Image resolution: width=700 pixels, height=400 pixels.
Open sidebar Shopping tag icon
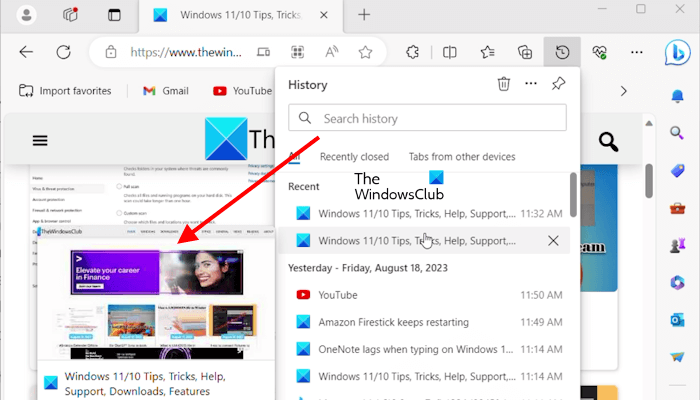point(677,171)
